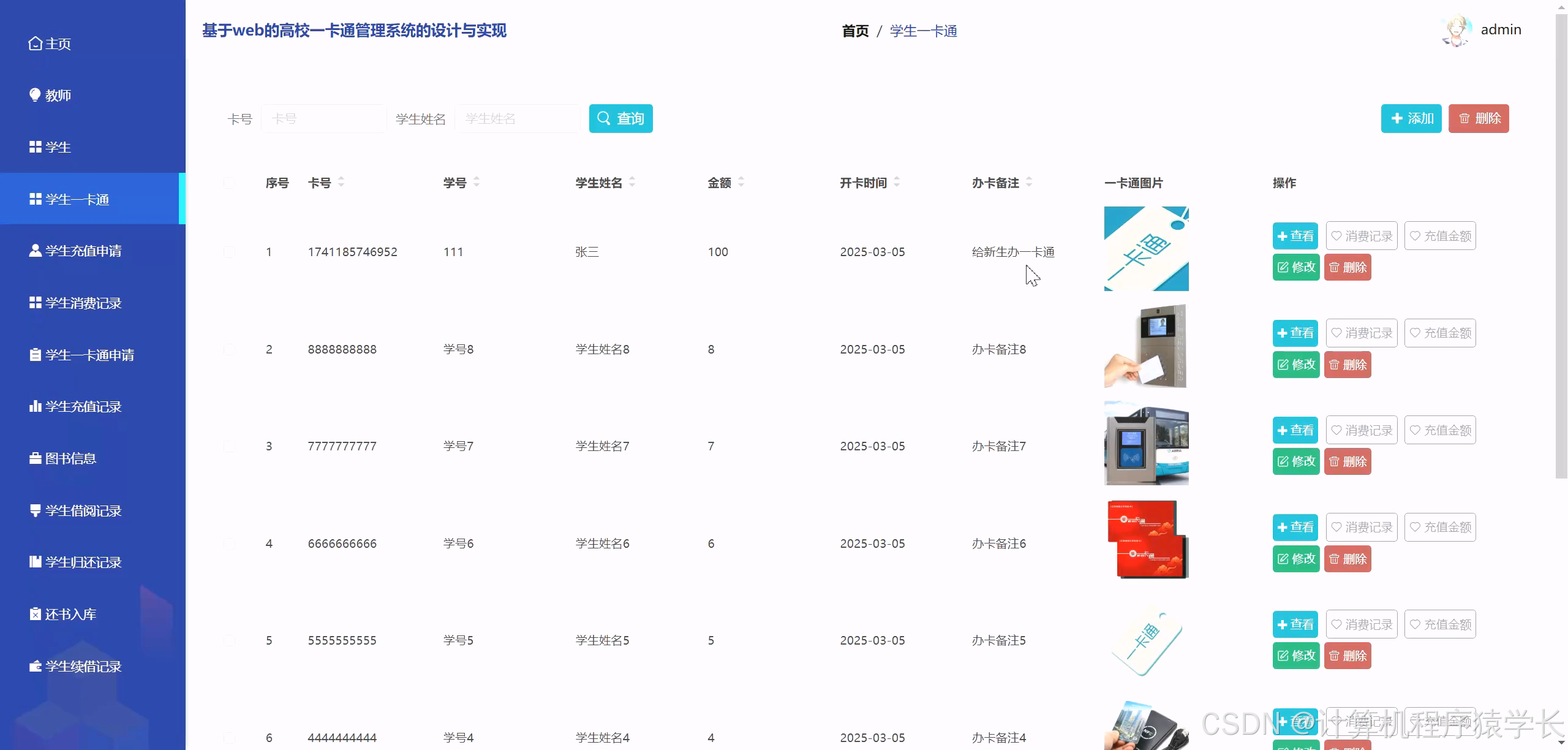
Task: Click the sort arrows on 卡号 column
Action: point(341,182)
